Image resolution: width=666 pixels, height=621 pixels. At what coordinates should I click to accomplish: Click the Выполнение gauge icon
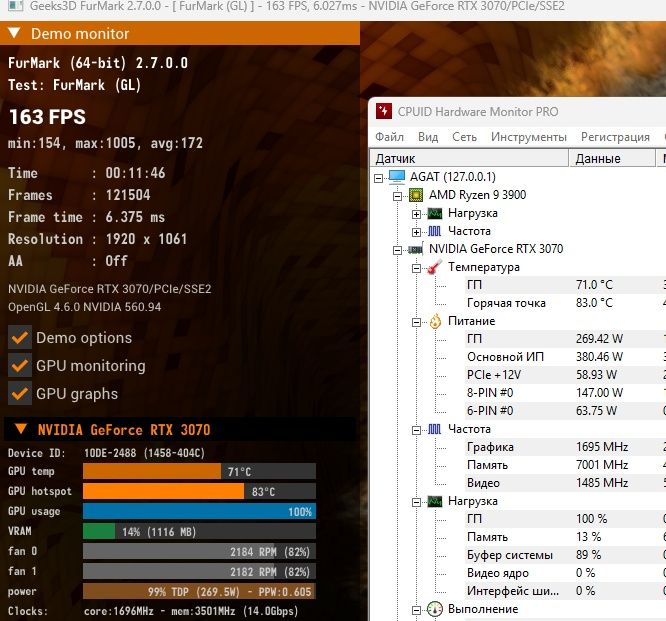click(x=435, y=610)
